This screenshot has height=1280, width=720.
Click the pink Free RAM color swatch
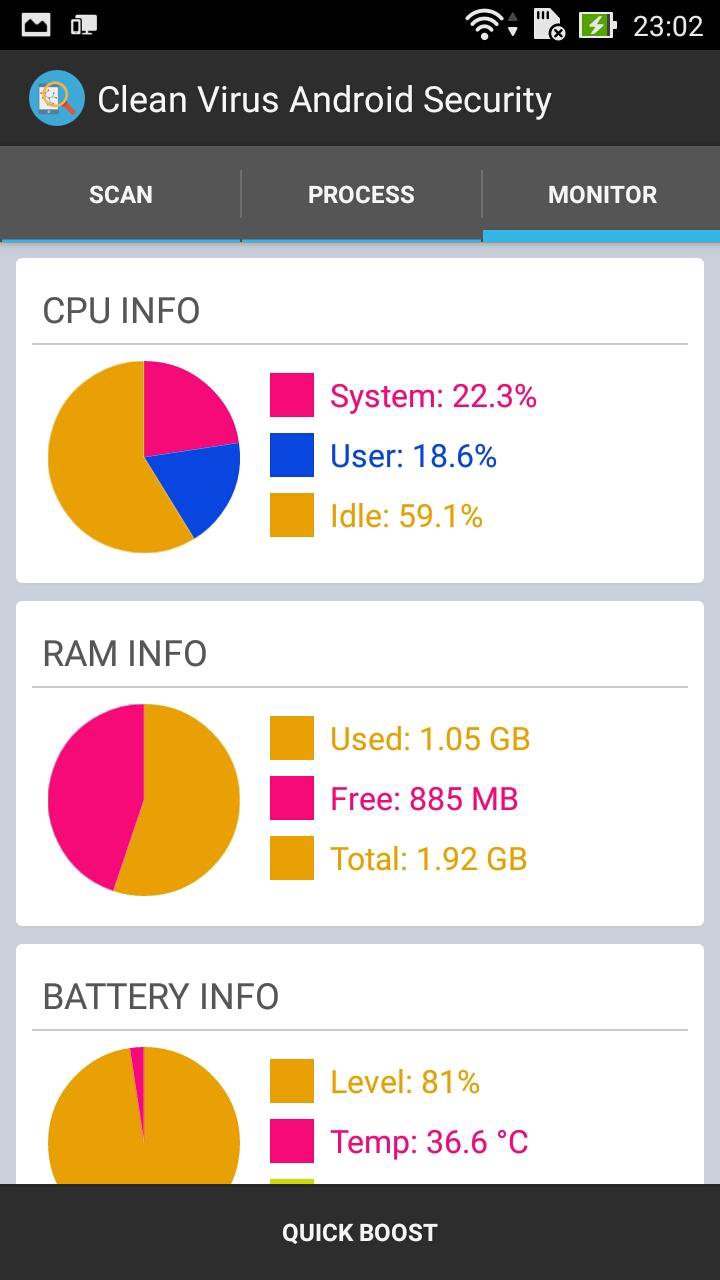[x=292, y=798]
